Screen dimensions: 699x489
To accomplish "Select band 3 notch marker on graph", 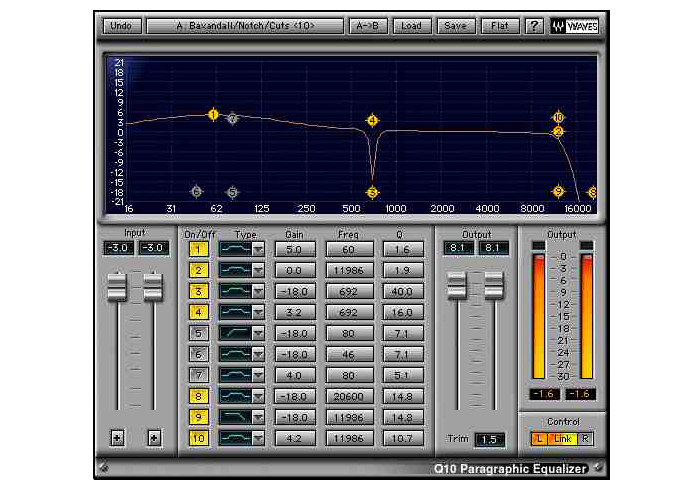I will click(x=372, y=193).
